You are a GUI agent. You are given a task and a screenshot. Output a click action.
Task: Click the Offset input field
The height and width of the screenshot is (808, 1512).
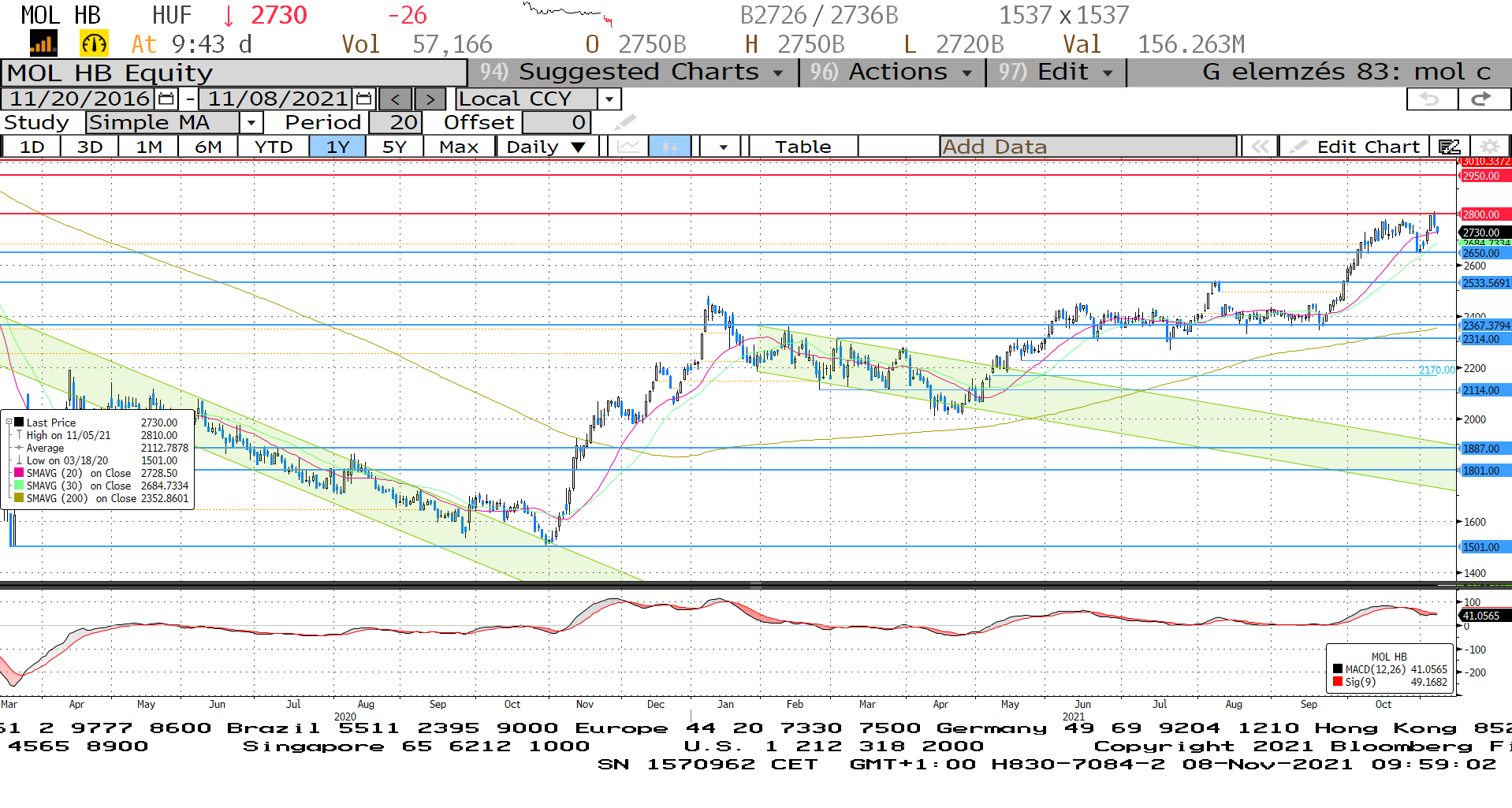click(x=557, y=122)
